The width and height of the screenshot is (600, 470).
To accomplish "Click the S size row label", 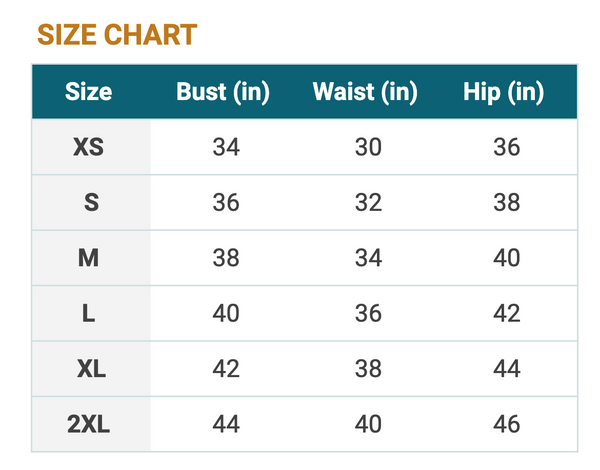I will (91, 203).
